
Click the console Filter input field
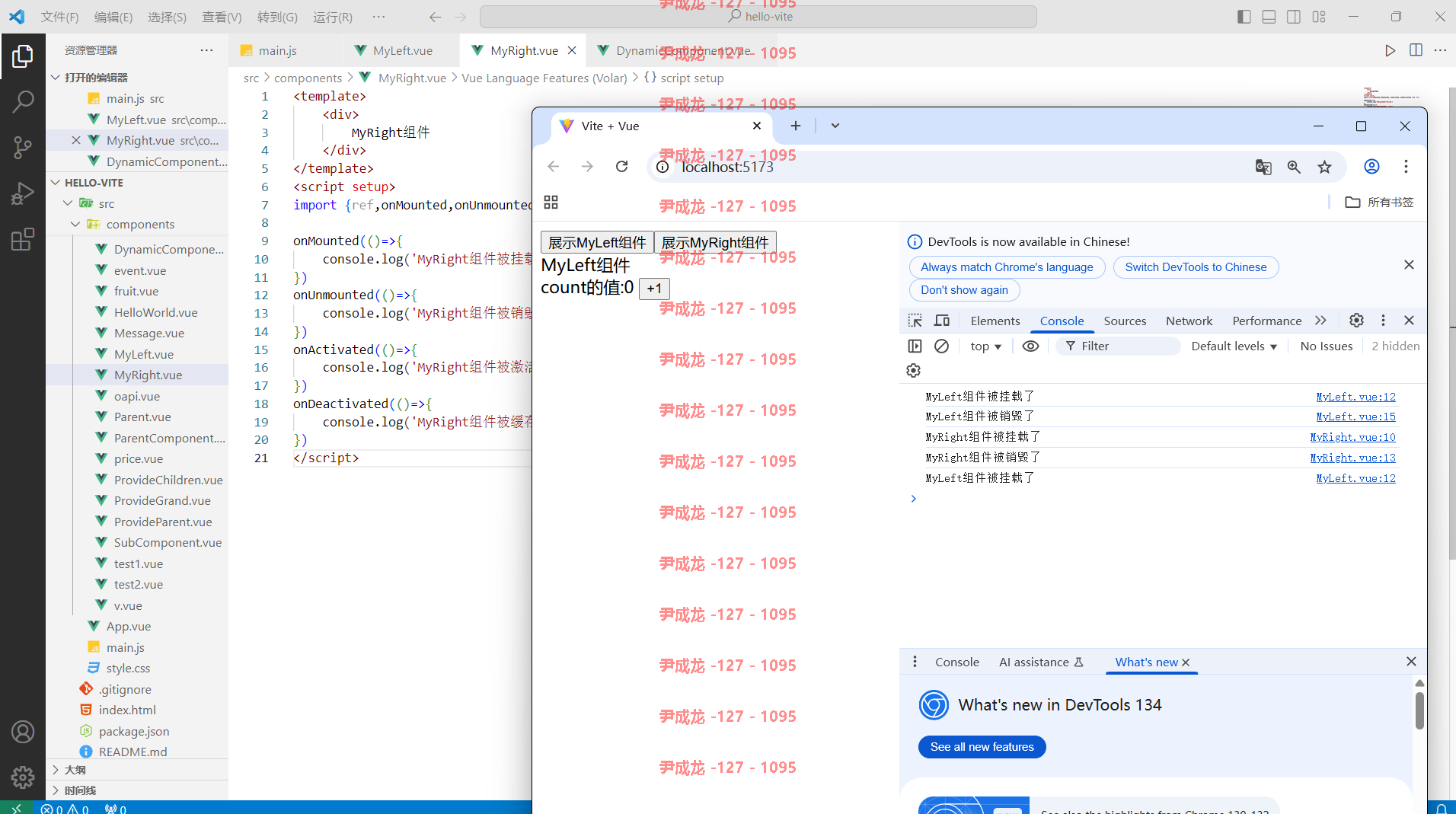1119,346
